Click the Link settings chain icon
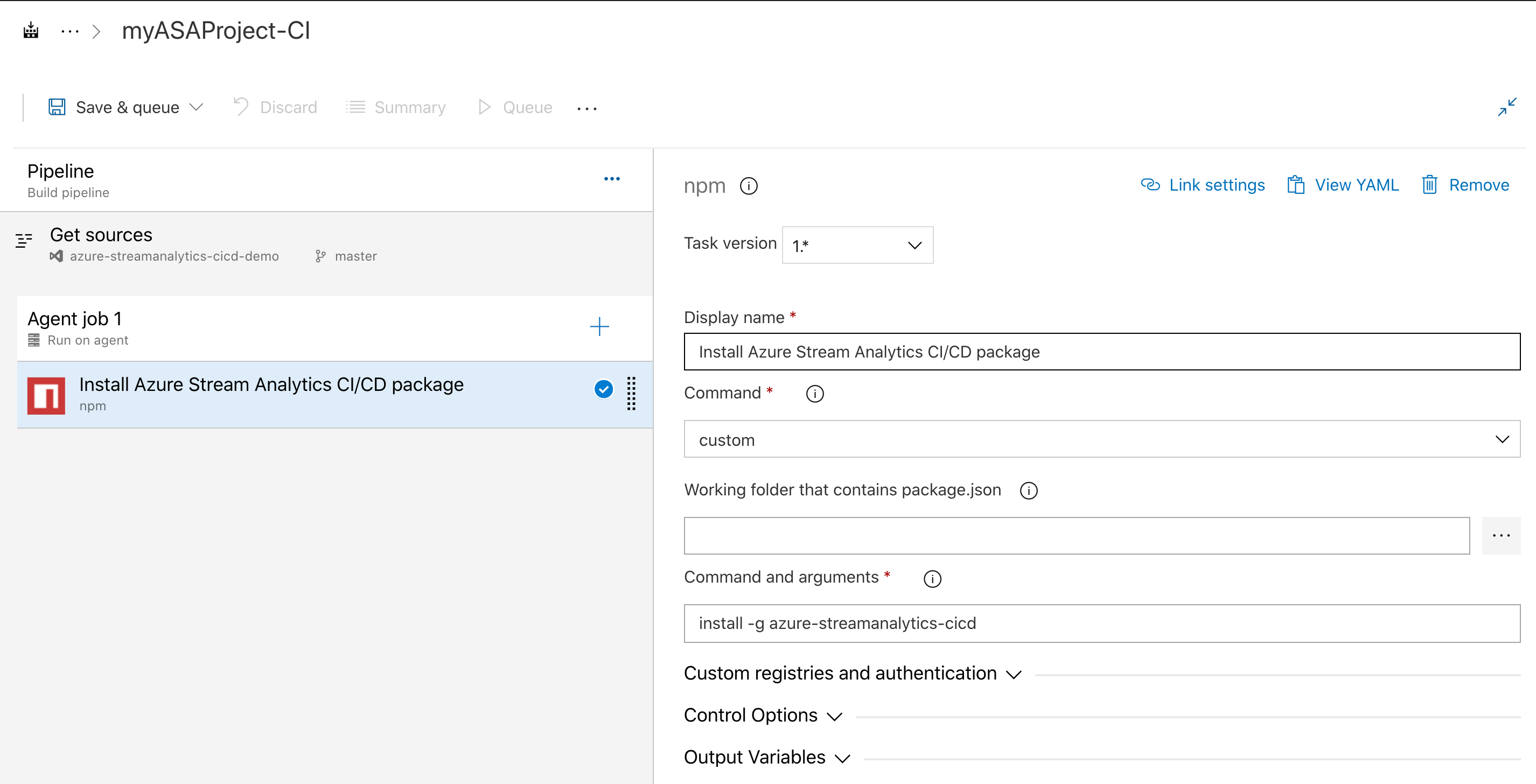The width and height of the screenshot is (1536, 784). click(1151, 186)
